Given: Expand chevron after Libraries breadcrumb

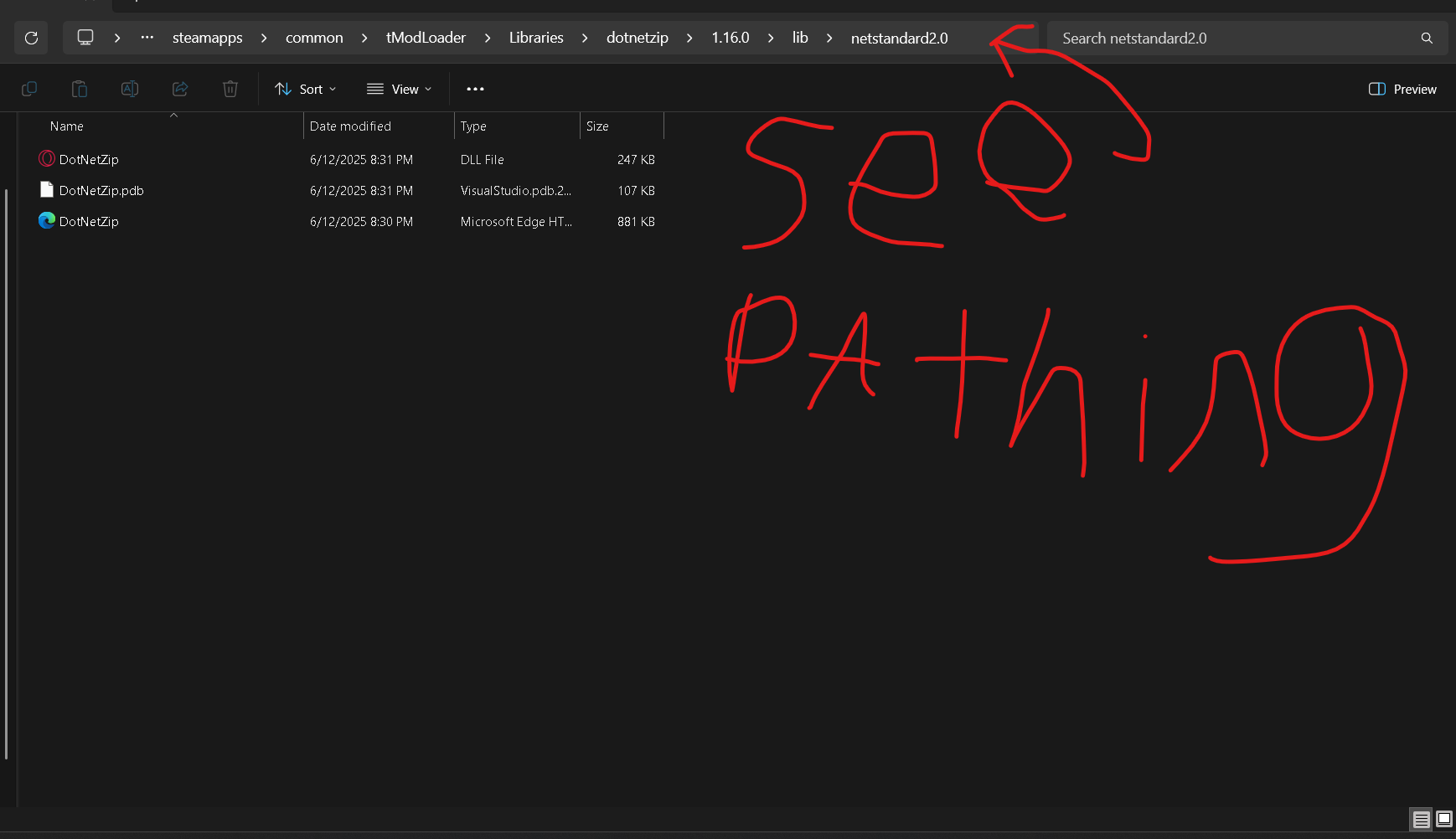Looking at the screenshot, I should click(x=585, y=38).
